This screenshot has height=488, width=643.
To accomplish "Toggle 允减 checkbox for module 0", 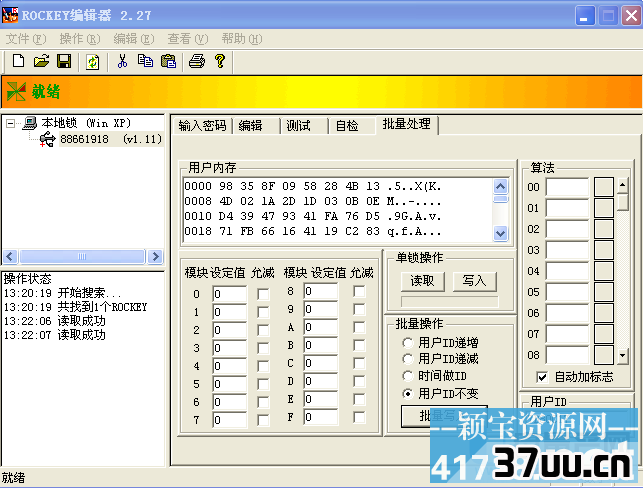I will click(x=263, y=294).
